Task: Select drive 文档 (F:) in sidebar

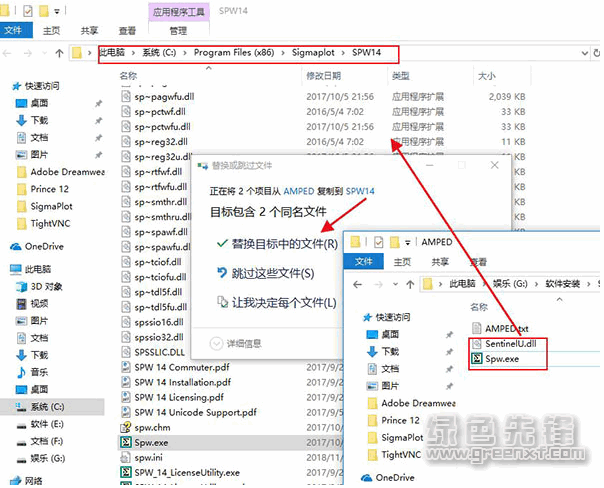Action: click(x=47, y=441)
